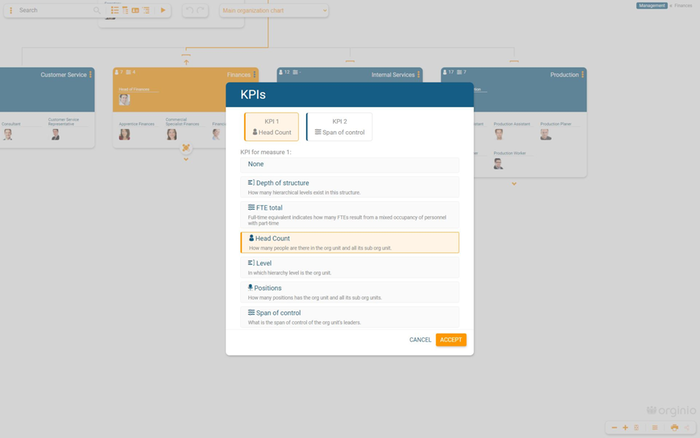Select the Apprentice Finances employee photo
Viewport: 700px width, 438px height.
click(x=125, y=134)
